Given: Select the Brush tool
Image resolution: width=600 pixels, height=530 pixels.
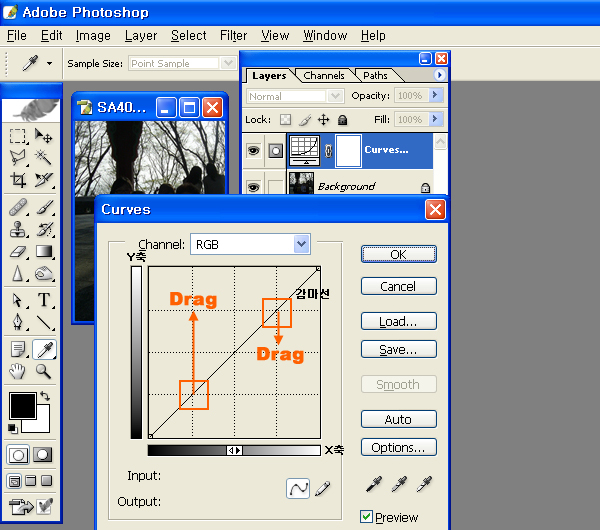Looking at the screenshot, I should pyautogui.click(x=44, y=208).
